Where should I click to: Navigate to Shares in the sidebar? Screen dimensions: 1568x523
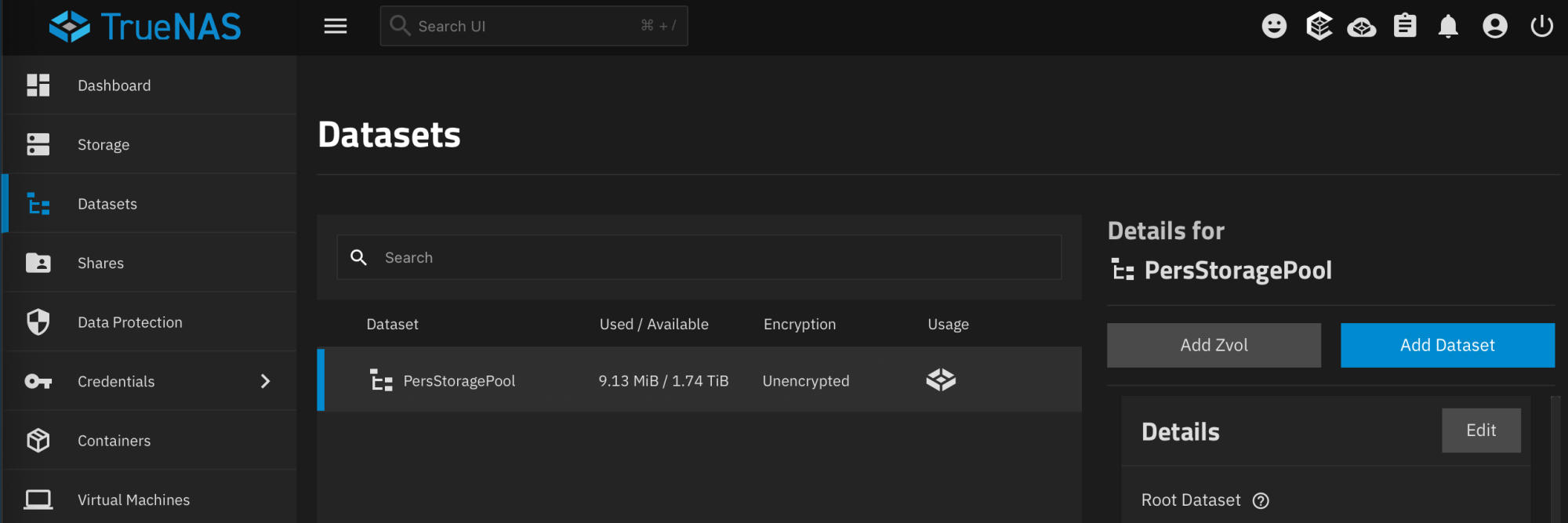100,263
